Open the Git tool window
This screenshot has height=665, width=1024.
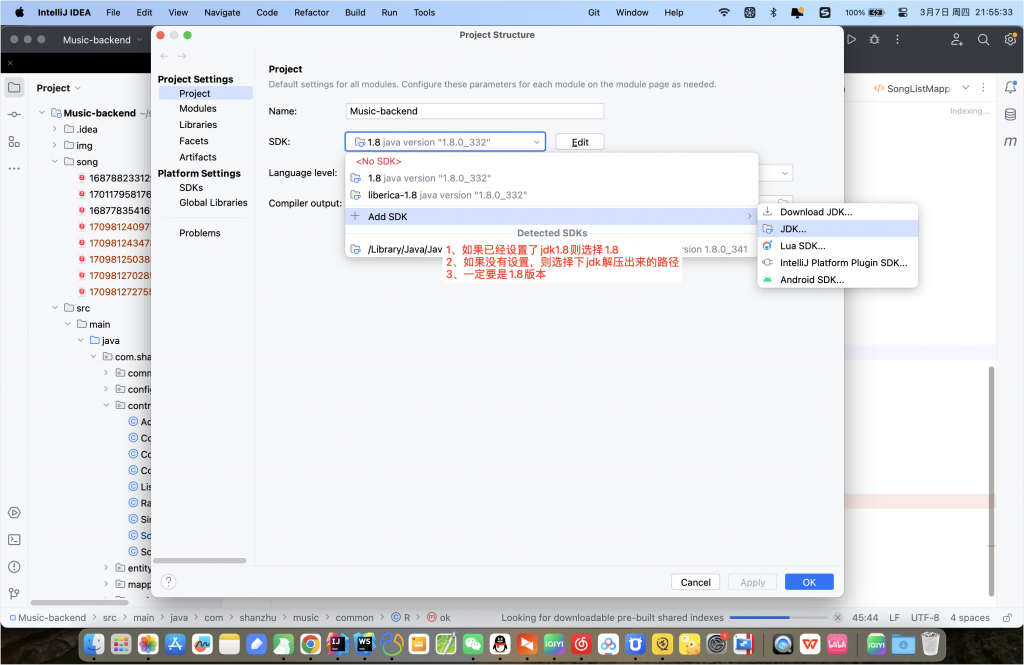pos(14,590)
